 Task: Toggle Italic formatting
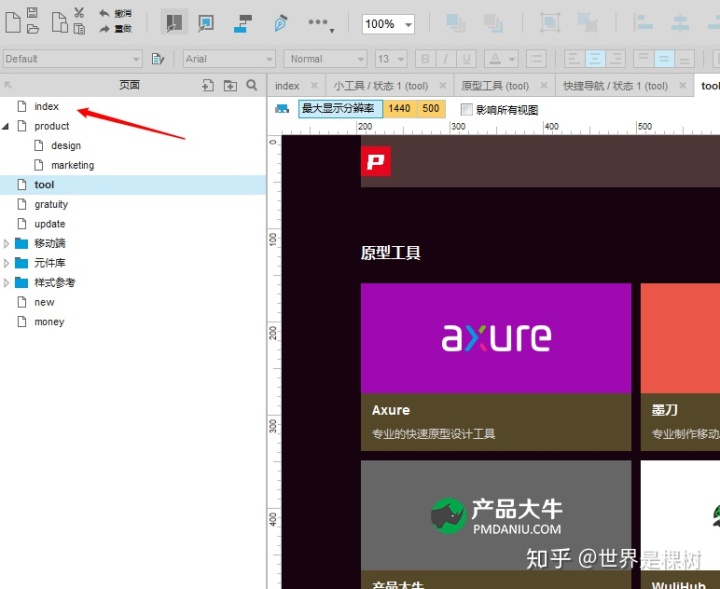coord(445,59)
